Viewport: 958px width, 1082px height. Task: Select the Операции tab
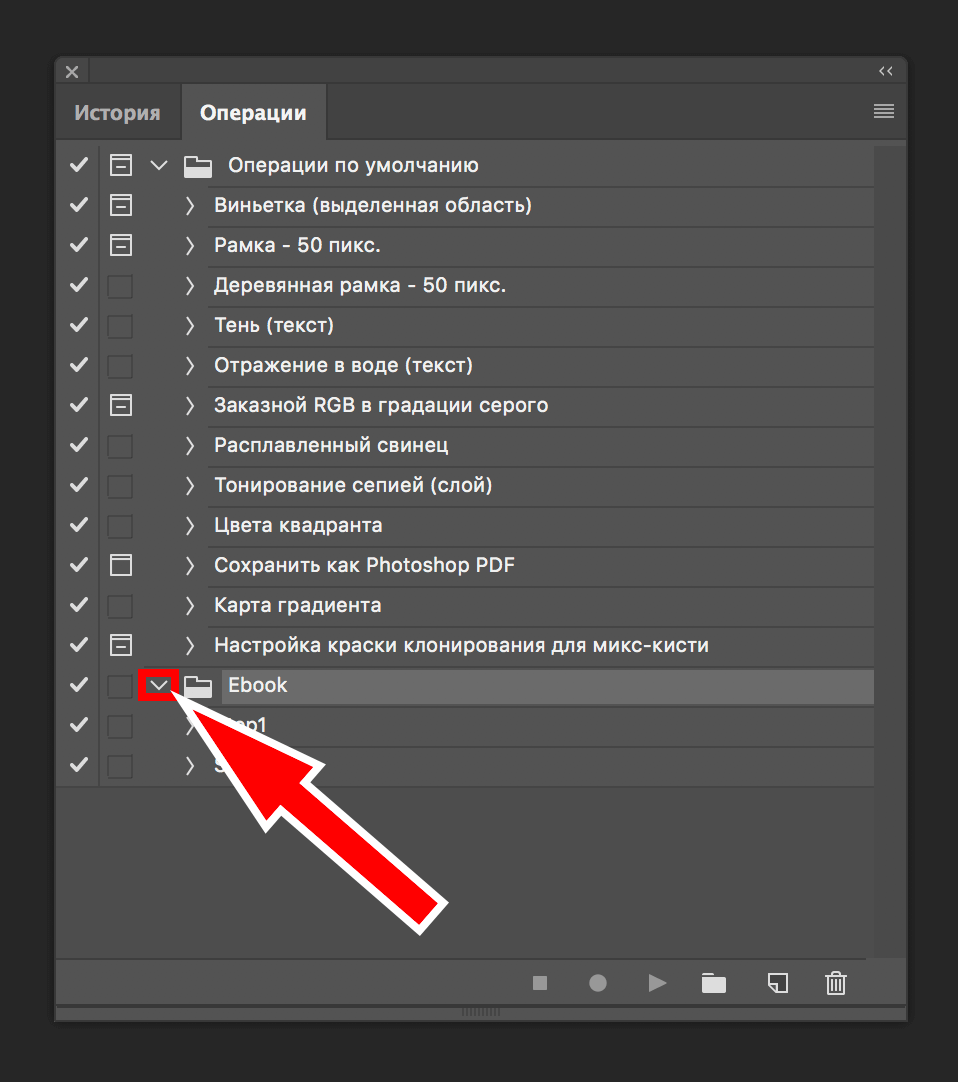[x=253, y=113]
